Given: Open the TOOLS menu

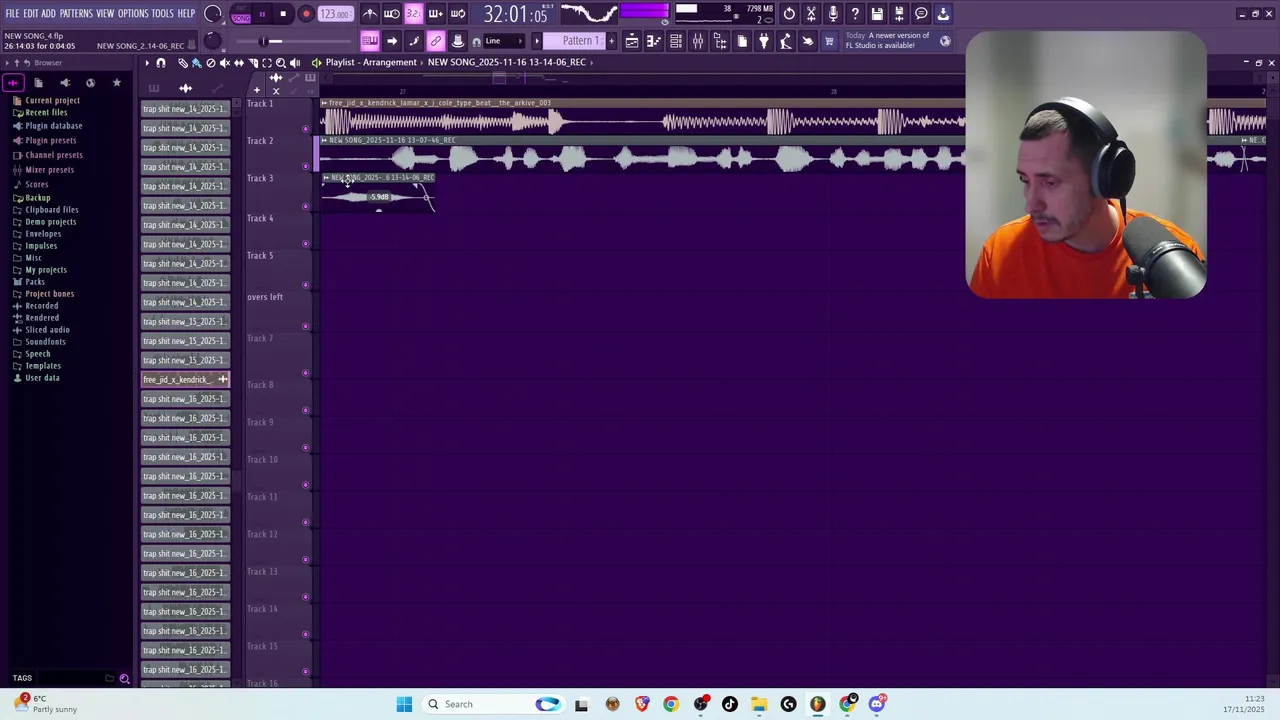Looking at the screenshot, I should 163,14.
